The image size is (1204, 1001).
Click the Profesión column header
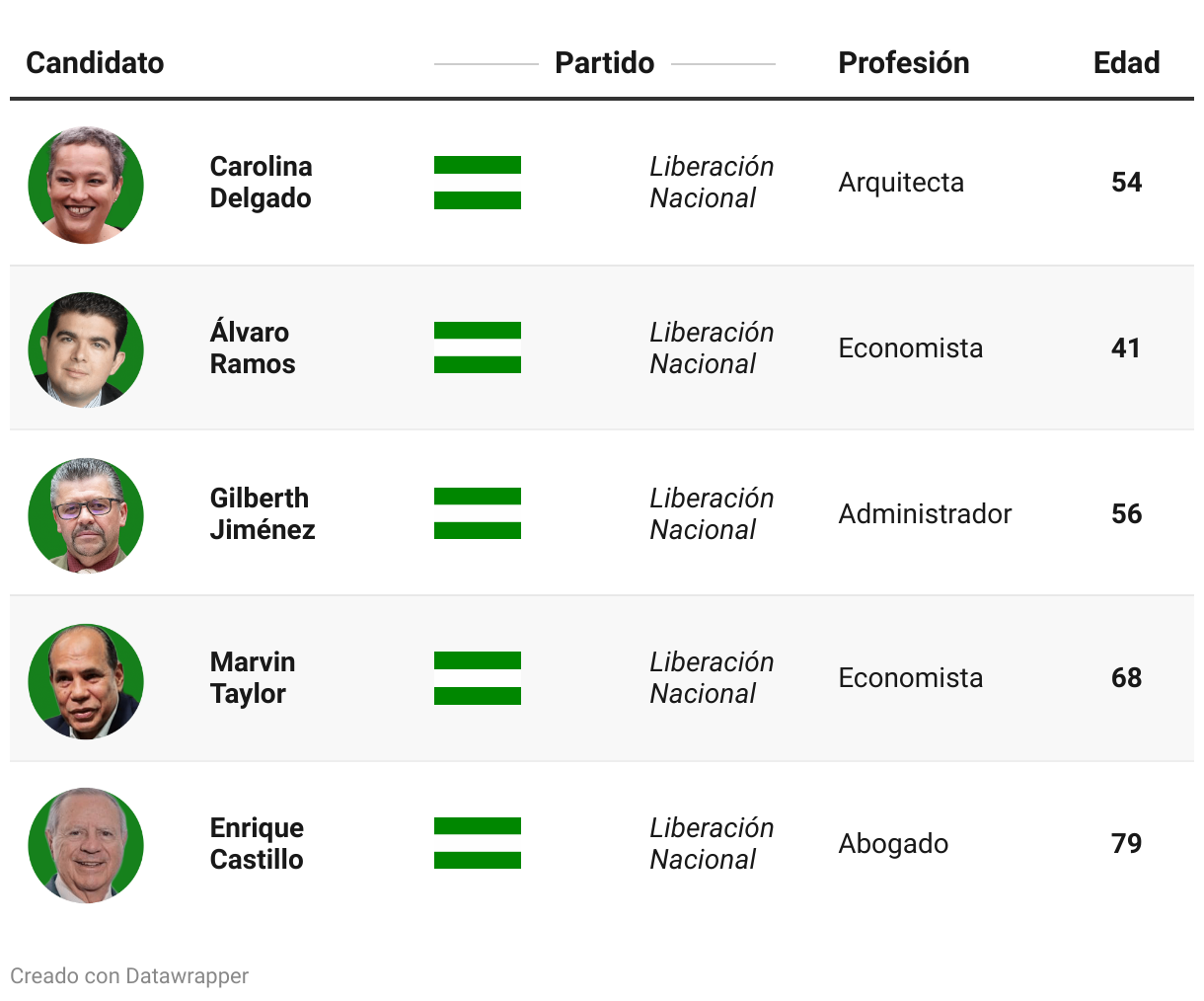point(904,63)
